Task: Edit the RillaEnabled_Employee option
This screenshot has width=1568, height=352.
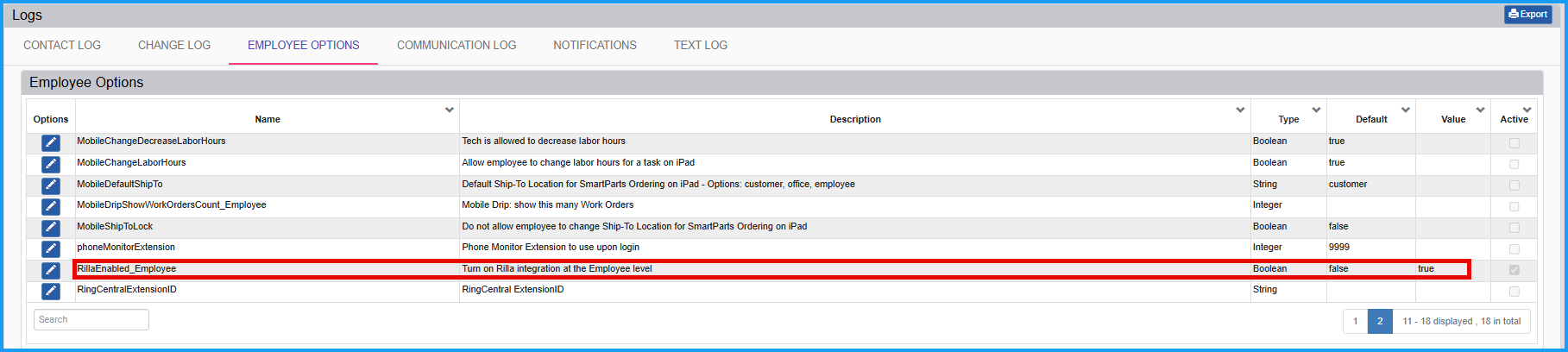Action: coord(51,270)
